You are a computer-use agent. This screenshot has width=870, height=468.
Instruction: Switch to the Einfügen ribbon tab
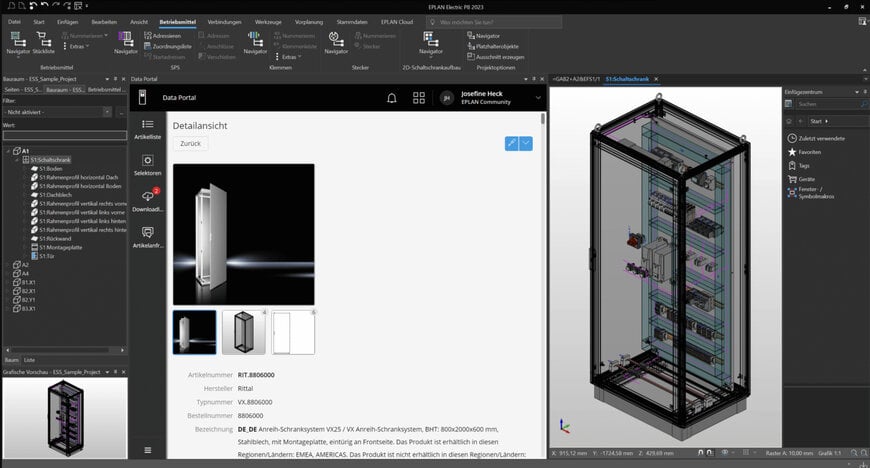click(x=68, y=22)
